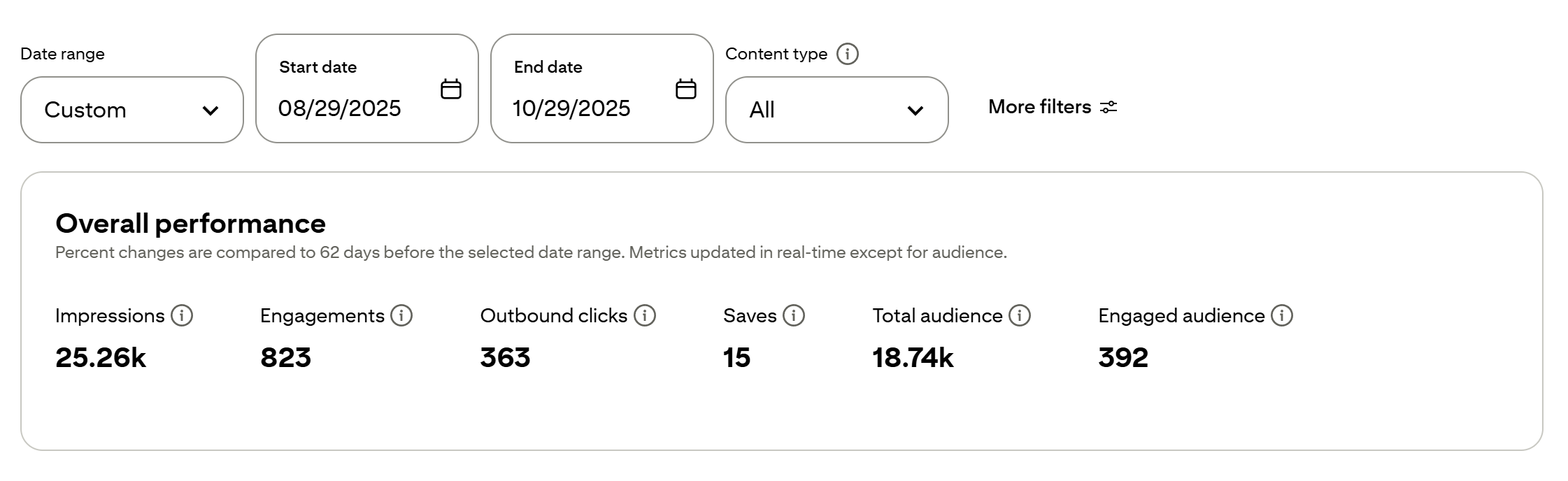Select the Outbound clicks value 363
Image resolution: width=1568 pixels, height=481 pixels.
click(x=505, y=358)
